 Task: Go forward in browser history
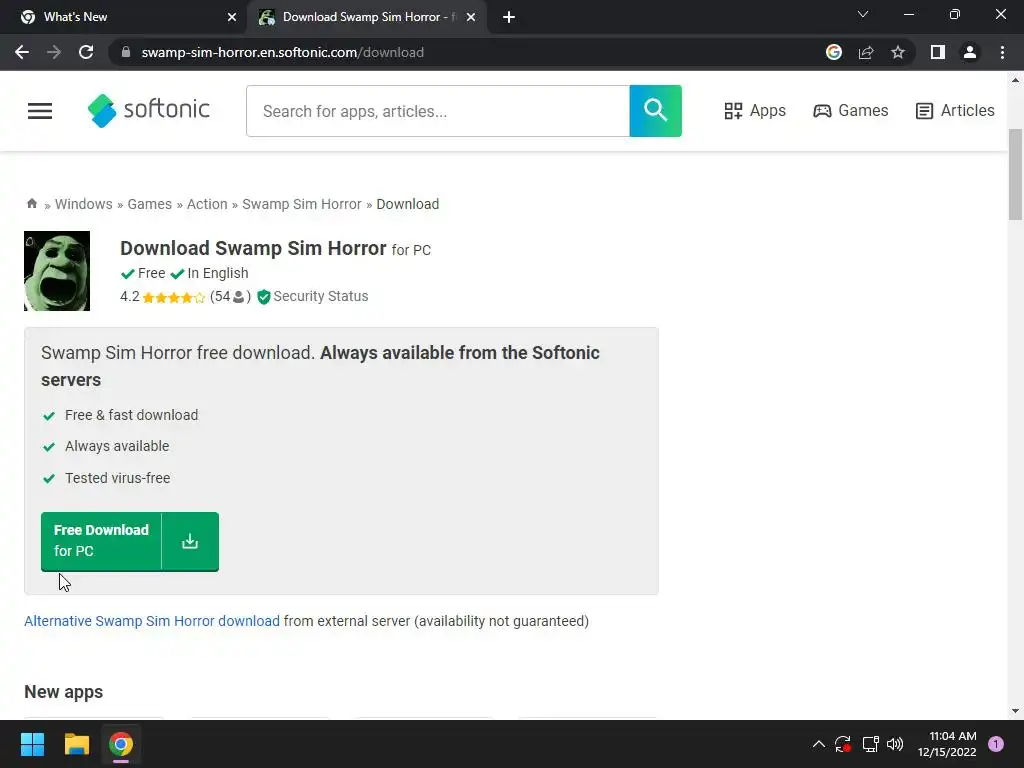click(x=54, y=52)
